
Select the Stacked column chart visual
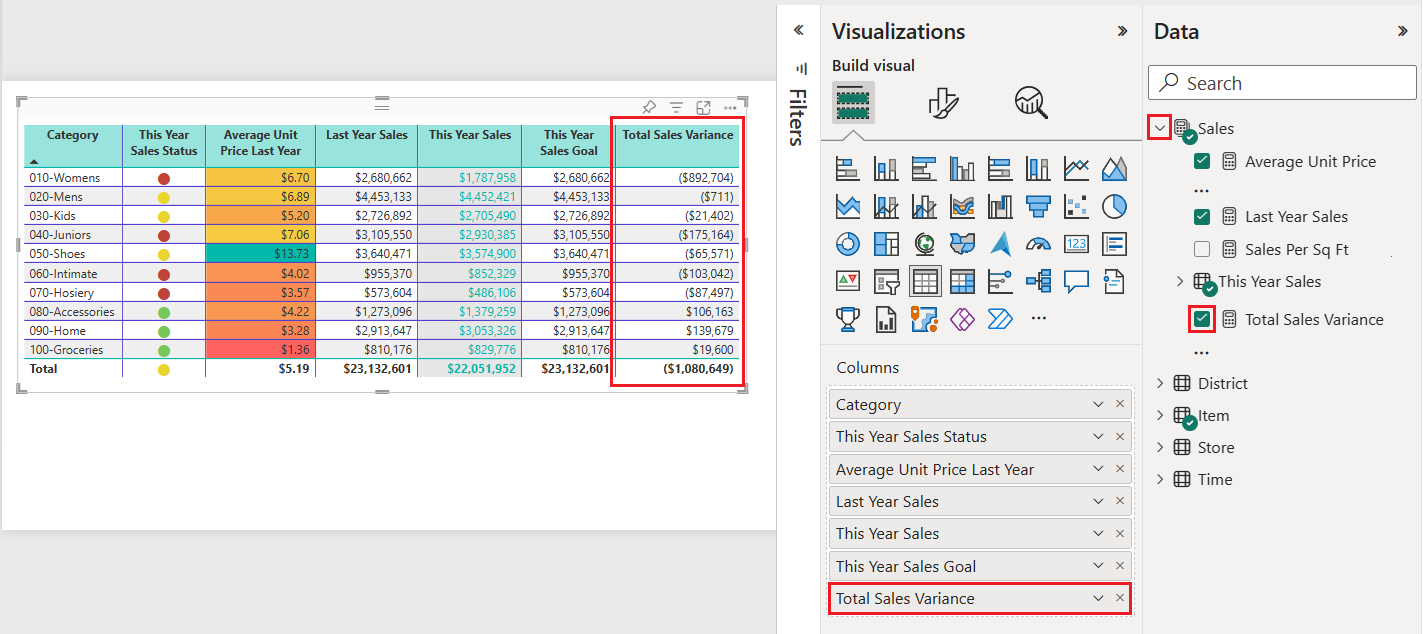[x=886, y=168]
